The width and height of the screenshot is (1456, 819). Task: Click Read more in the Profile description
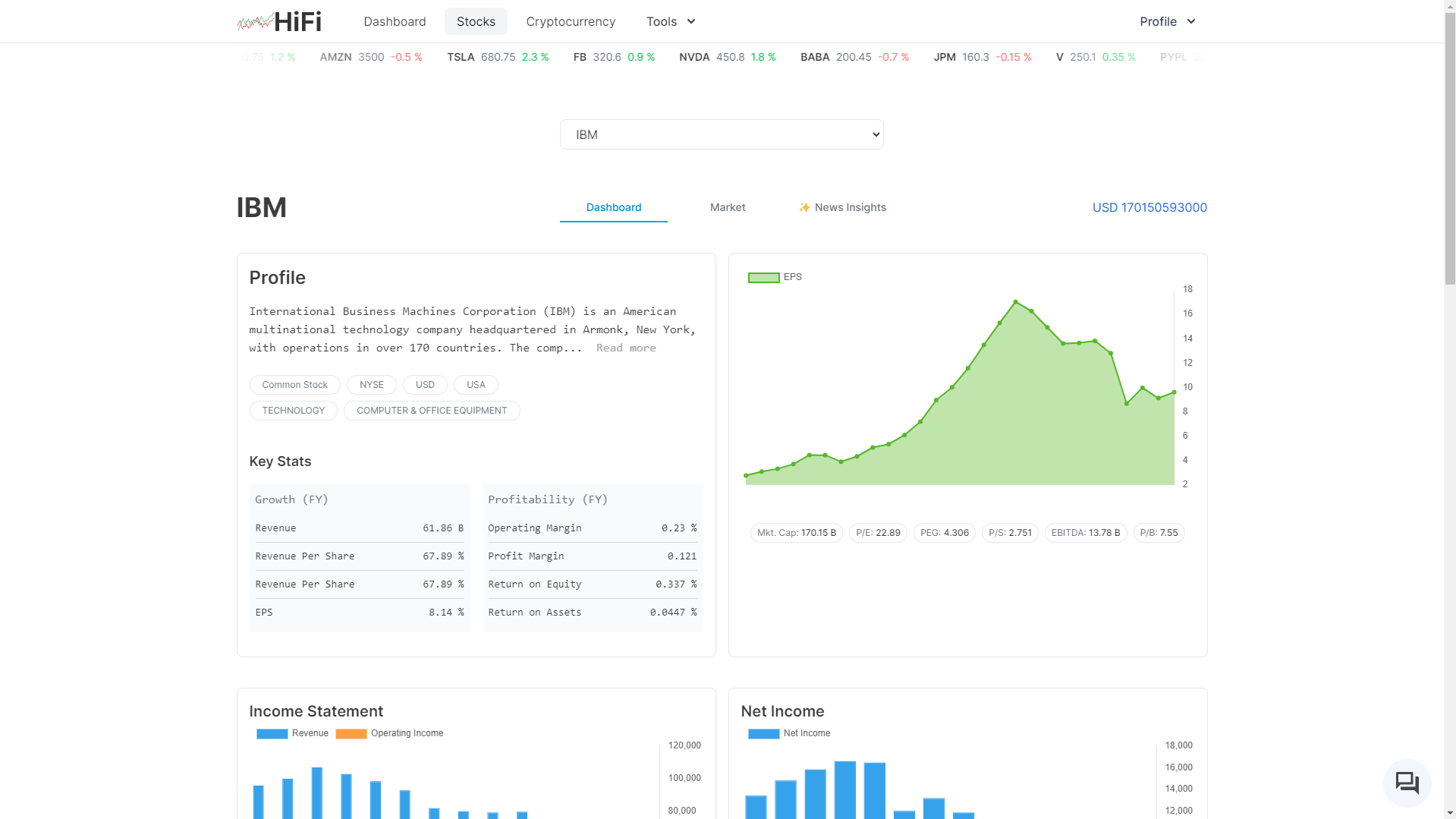coord(626,348)
